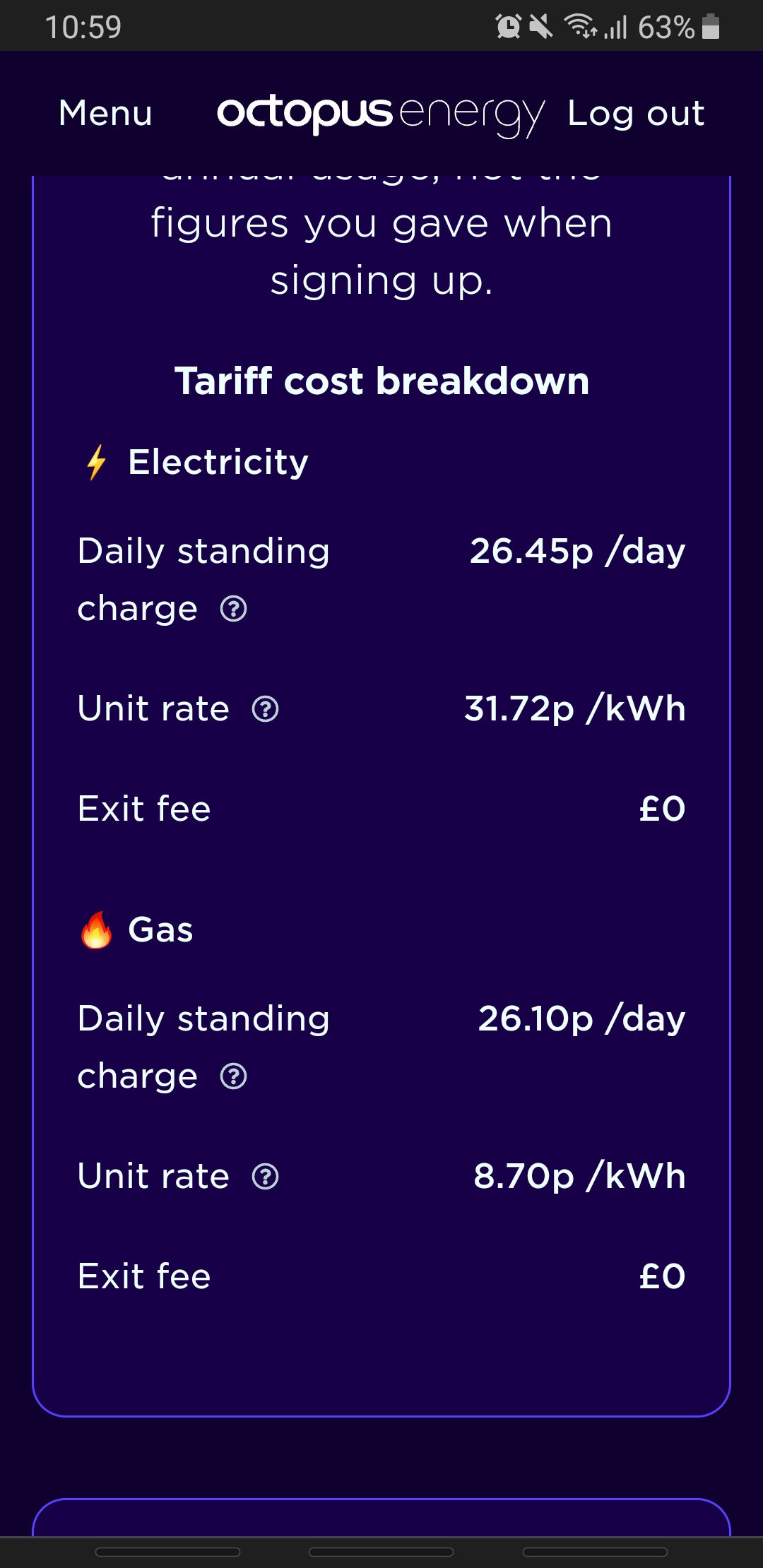Show help icon for electricity unit rate
Image resolution: width=763 pixels, height=1568 pixels.
click(x=266, y=708)
